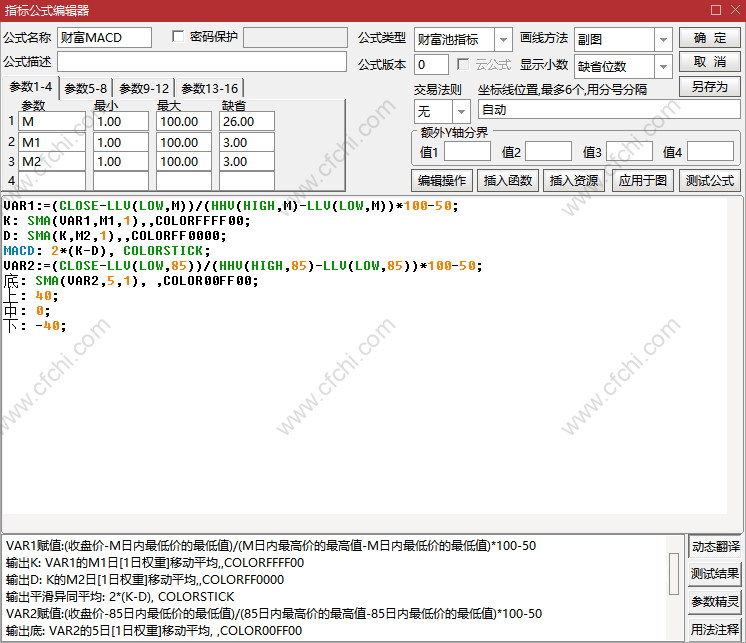Toggle the 密码保护 checkbox

(x=179, y=37)
